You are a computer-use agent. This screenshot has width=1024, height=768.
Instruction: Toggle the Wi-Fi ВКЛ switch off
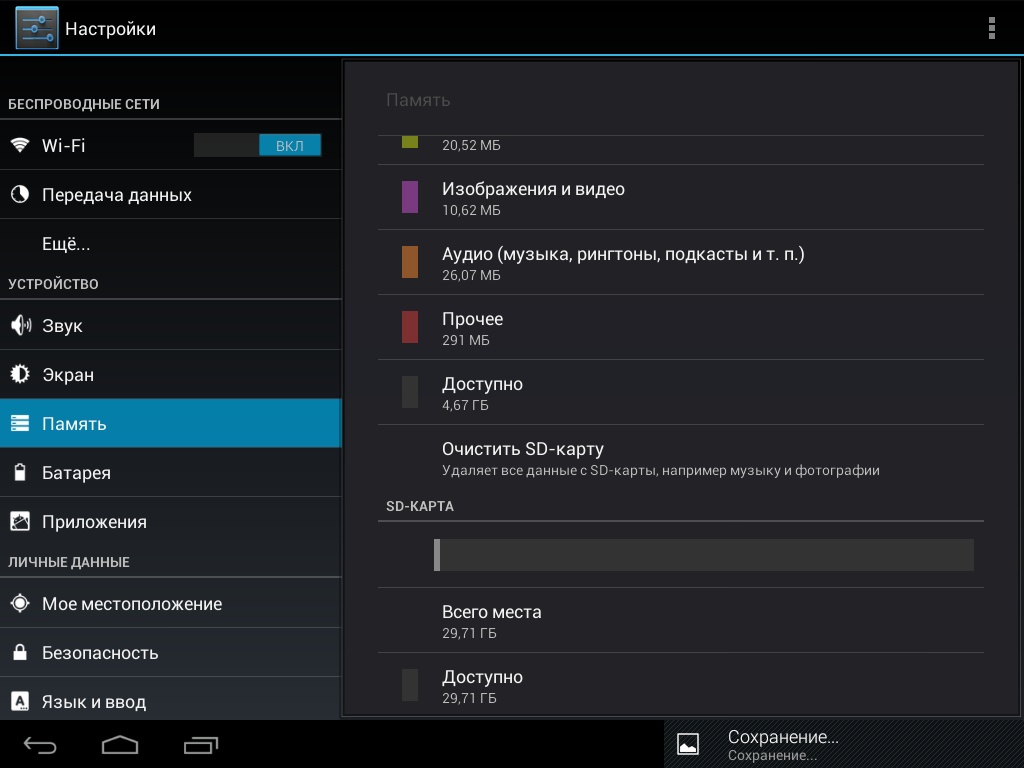[x=258, y=145]
